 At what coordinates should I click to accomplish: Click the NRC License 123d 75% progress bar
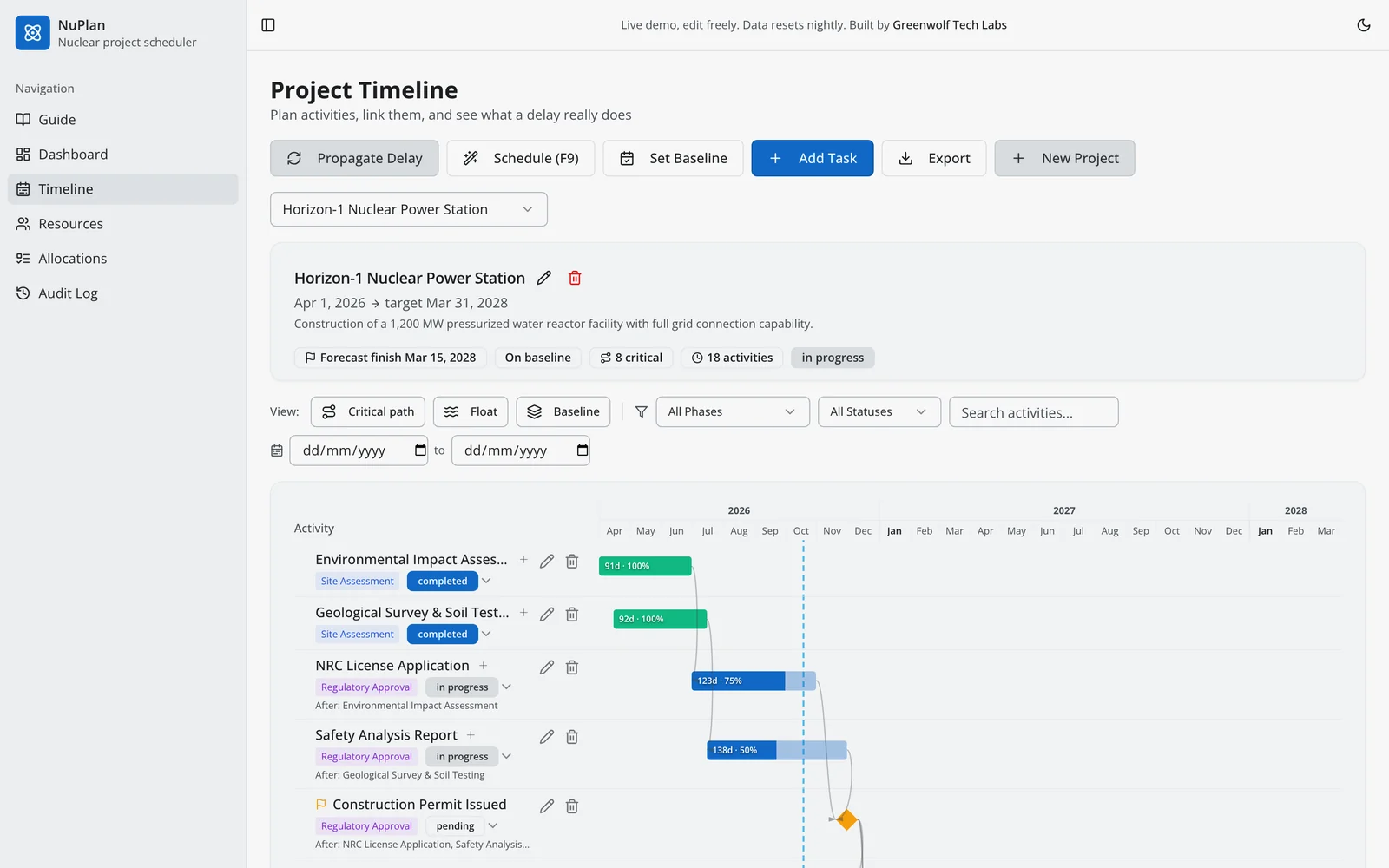coord(754,681)
